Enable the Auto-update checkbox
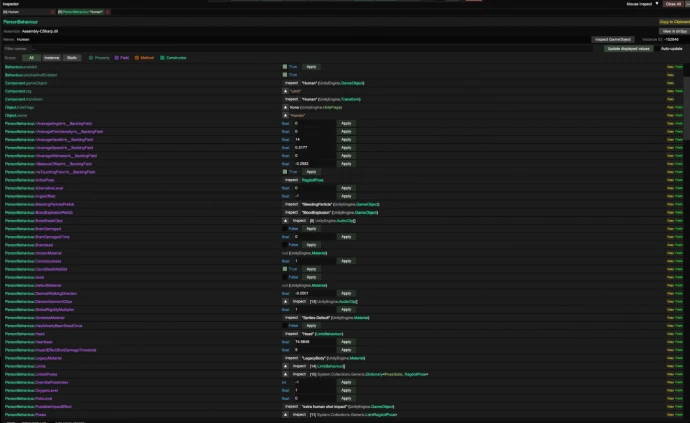The height and width of the screenshot is (423, 690). pyautogui.click(x=657, y=48)
